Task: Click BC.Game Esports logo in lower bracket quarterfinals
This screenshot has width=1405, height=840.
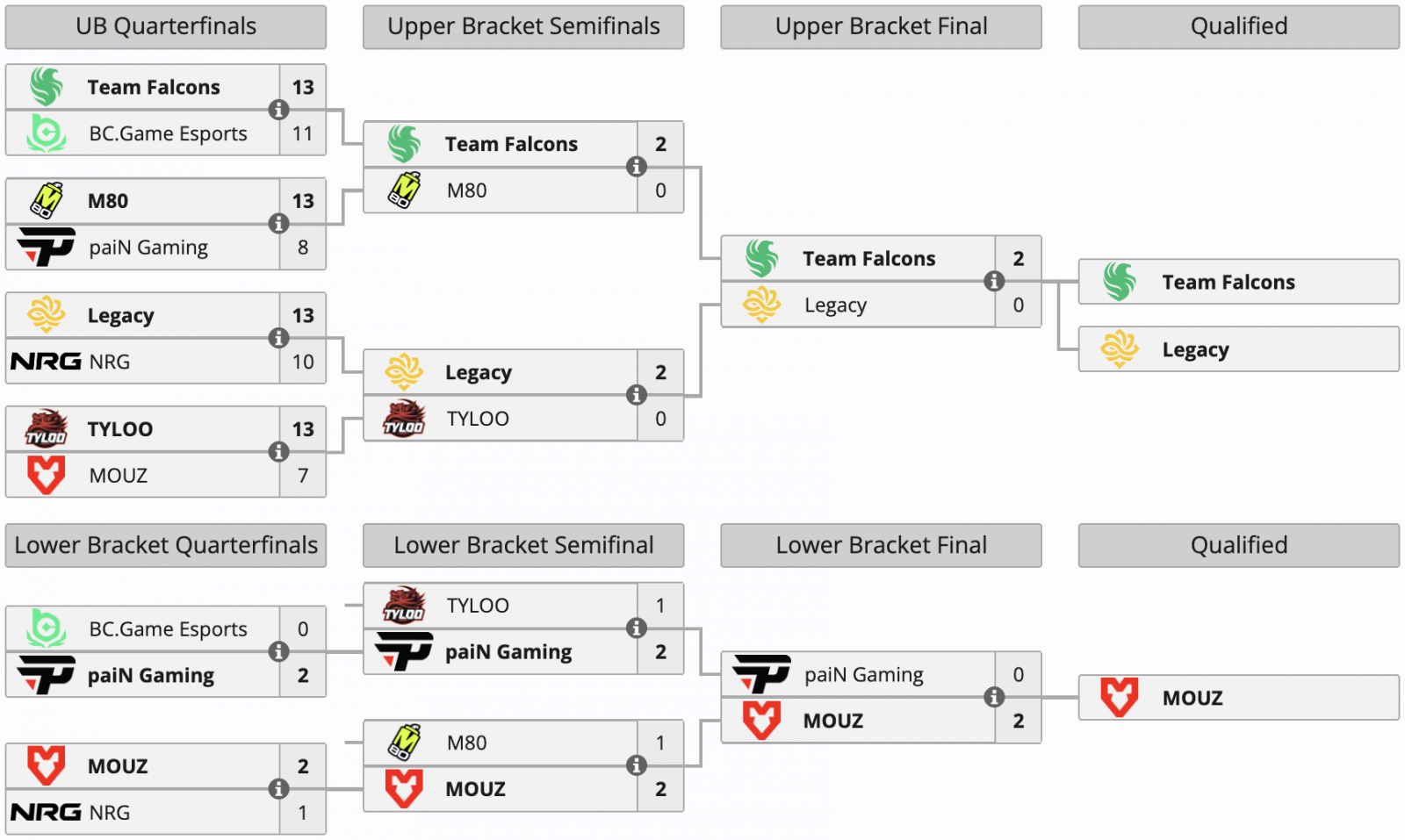Action: point(46,628)
